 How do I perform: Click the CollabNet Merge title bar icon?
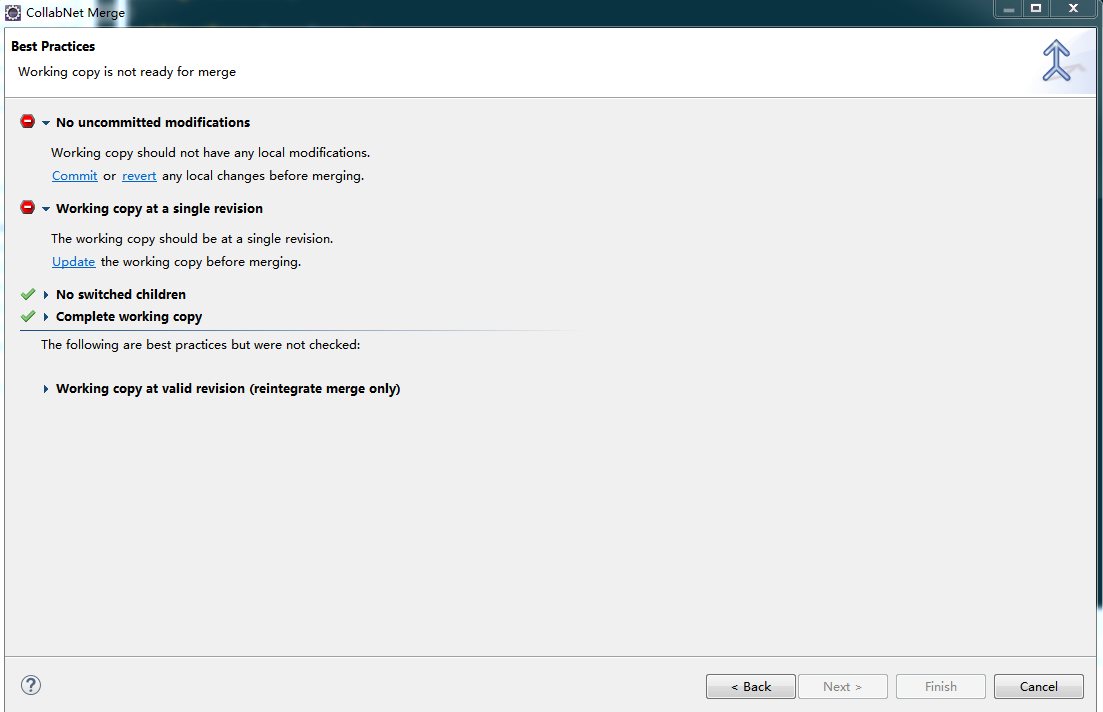point(12,12)
